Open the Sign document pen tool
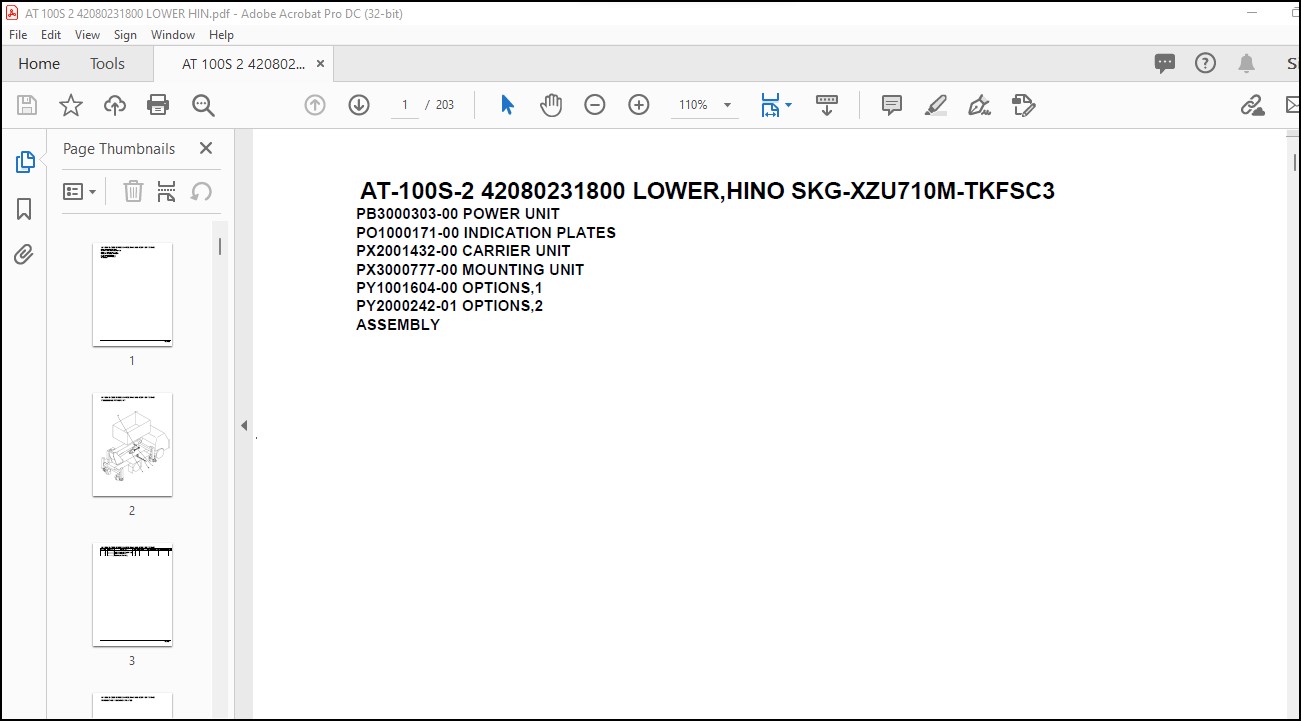 [x=980, y=105]
